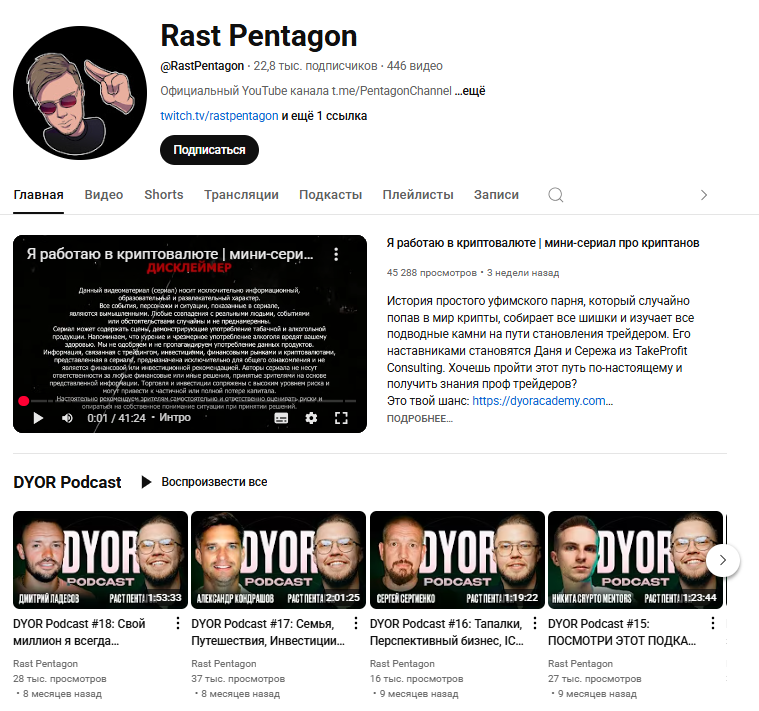
Task: Expand channel description with ...ещё
Action: [470, 91]
